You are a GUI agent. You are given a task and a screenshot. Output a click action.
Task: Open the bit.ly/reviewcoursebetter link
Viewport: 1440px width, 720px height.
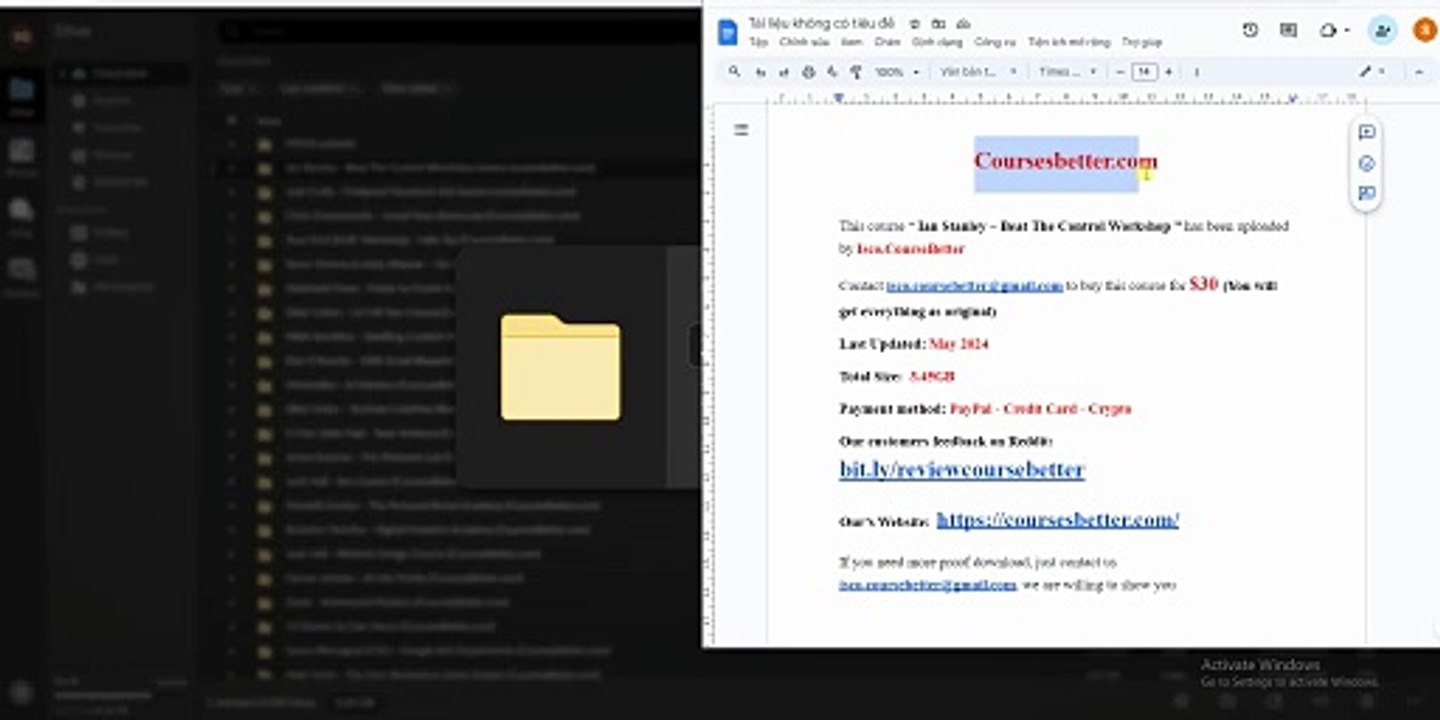(x=962, y=469)
